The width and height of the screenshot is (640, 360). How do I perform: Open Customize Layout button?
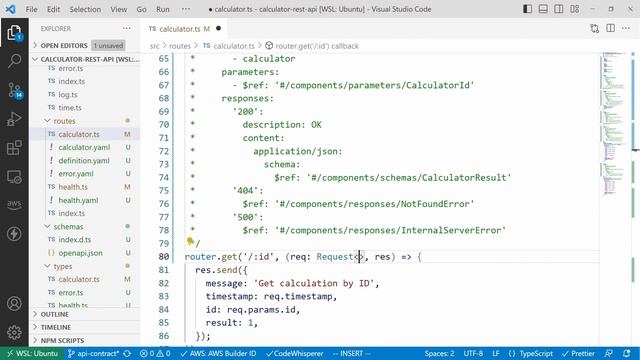(575, 9)
